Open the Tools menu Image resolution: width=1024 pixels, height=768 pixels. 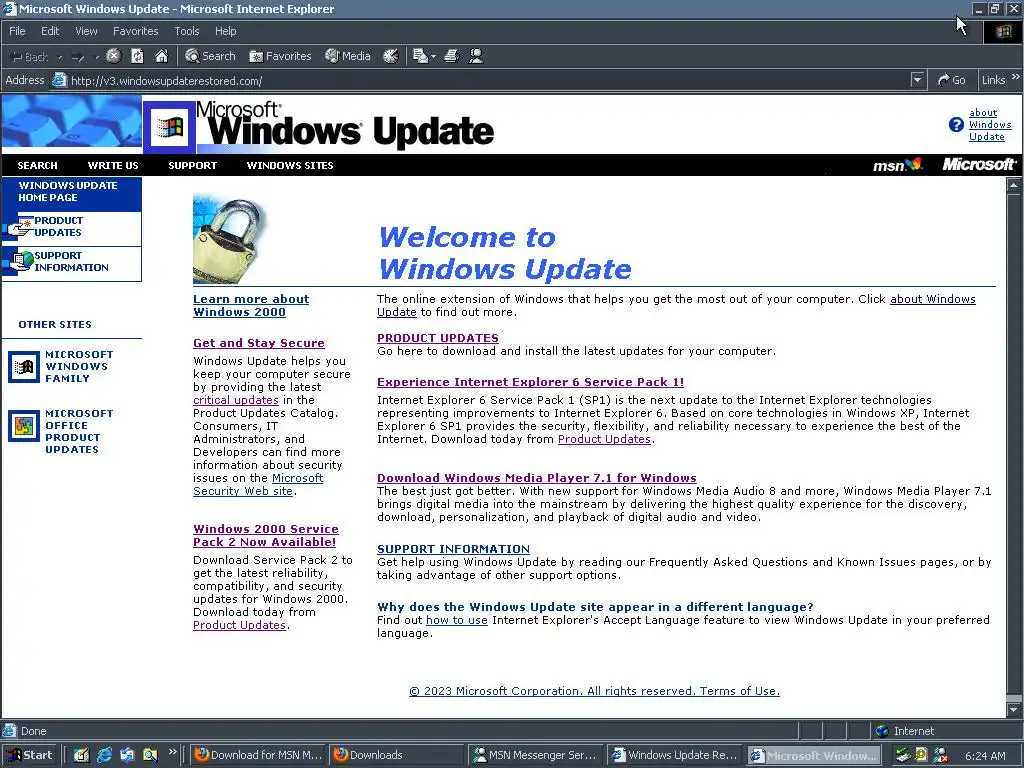[187, 31]
